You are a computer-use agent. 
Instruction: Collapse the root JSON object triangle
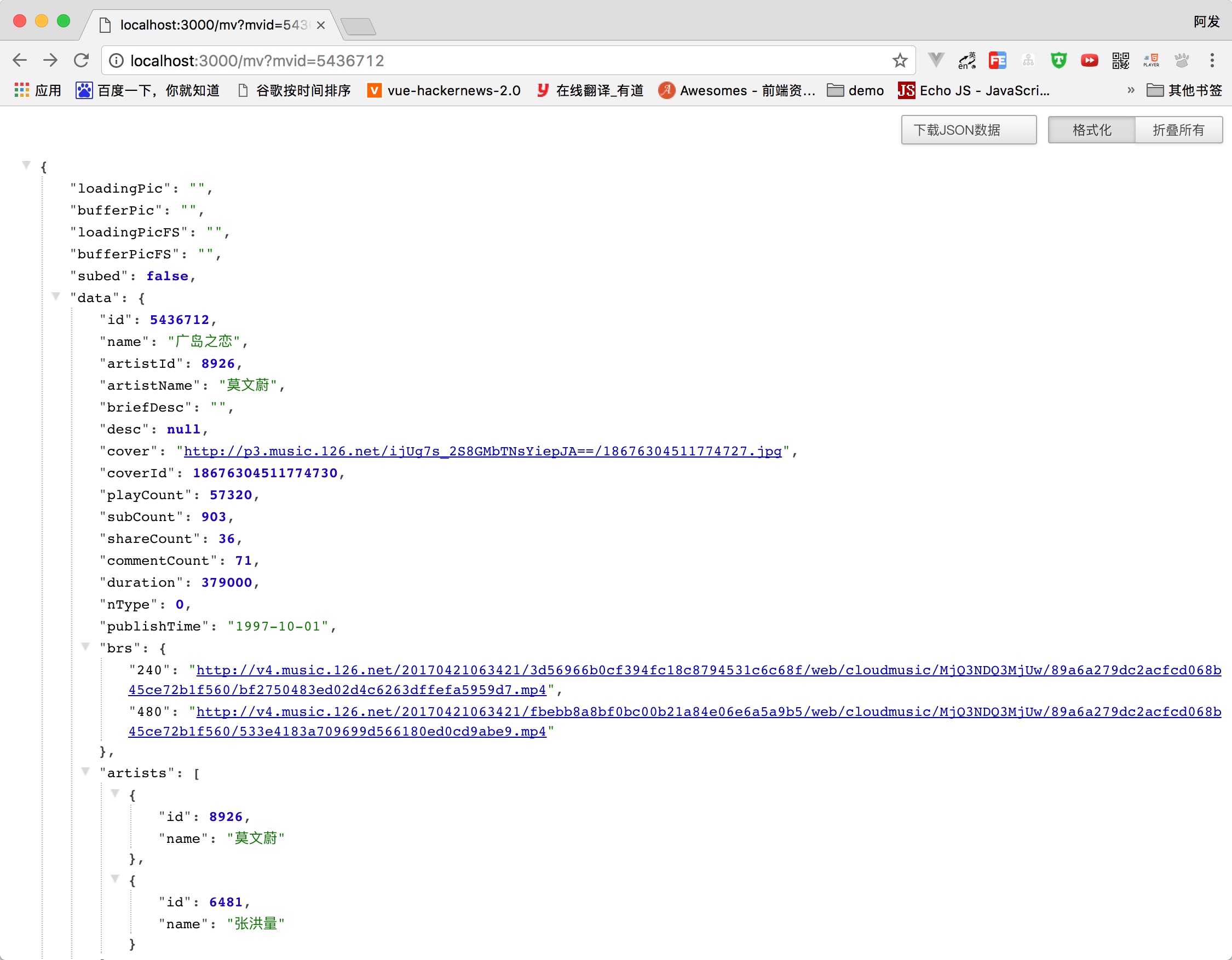click(26, 165)
